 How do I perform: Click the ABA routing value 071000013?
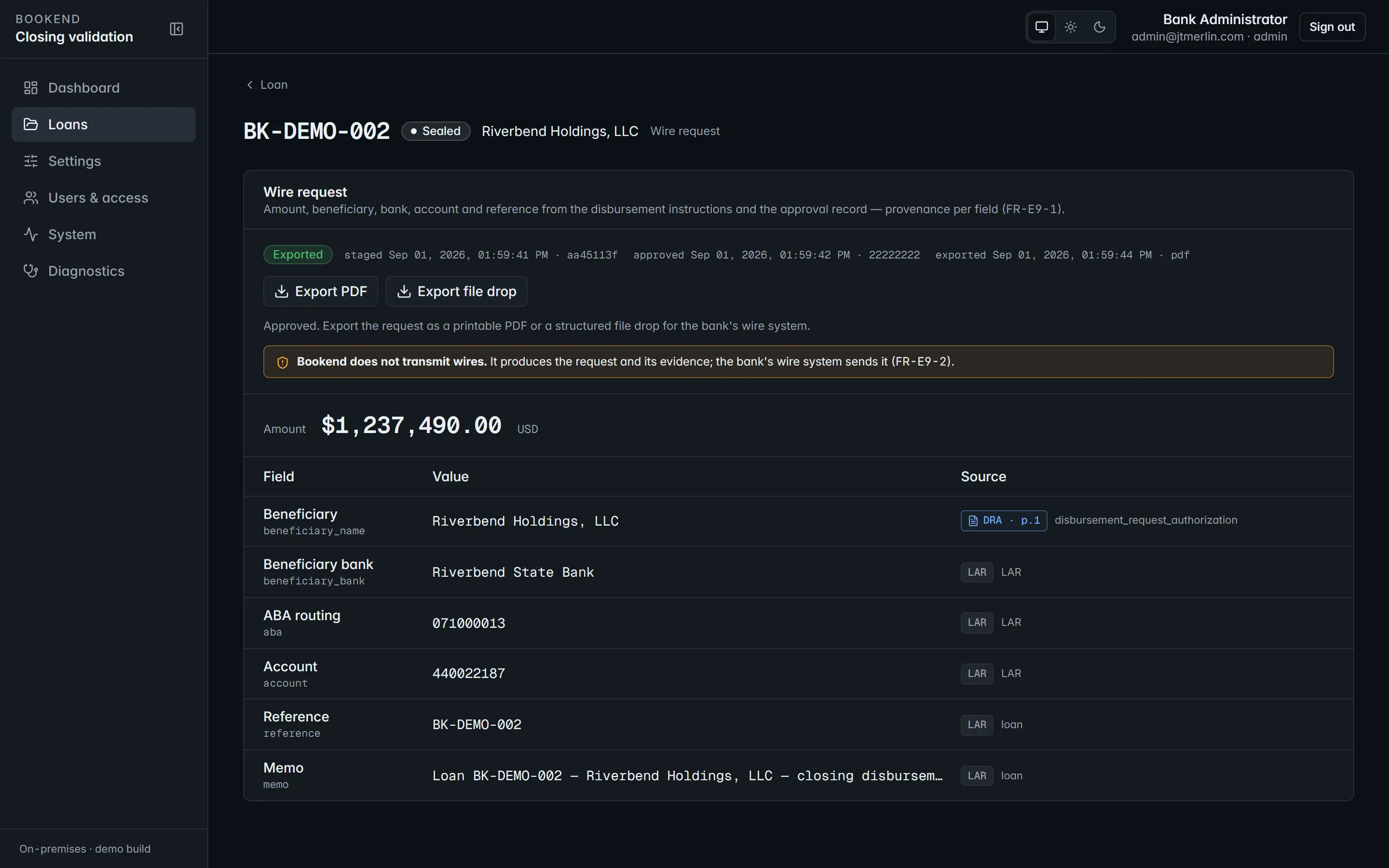(x=468, y=624)
